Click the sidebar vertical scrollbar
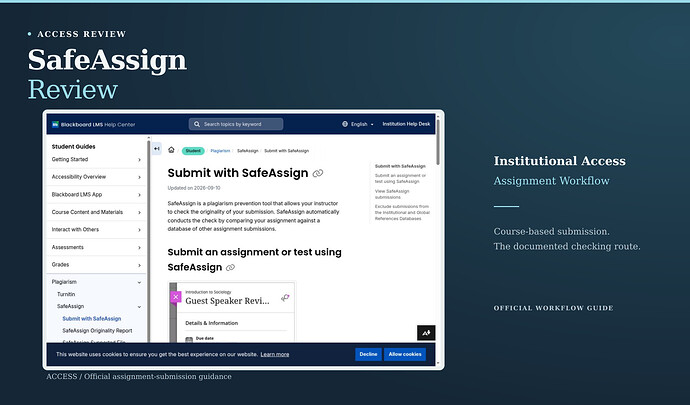 148,240
